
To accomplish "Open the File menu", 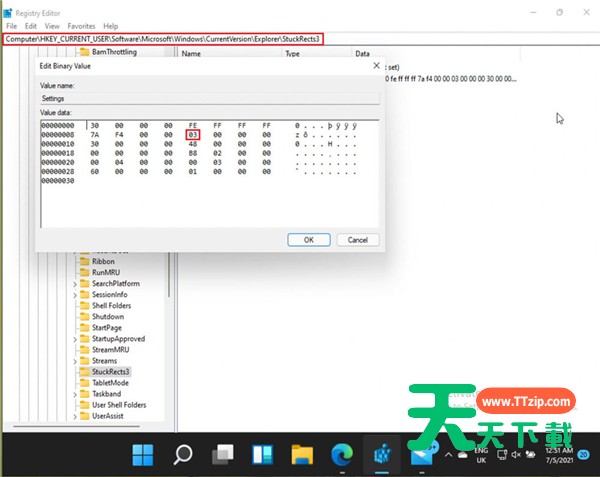I will click(11, 25).
